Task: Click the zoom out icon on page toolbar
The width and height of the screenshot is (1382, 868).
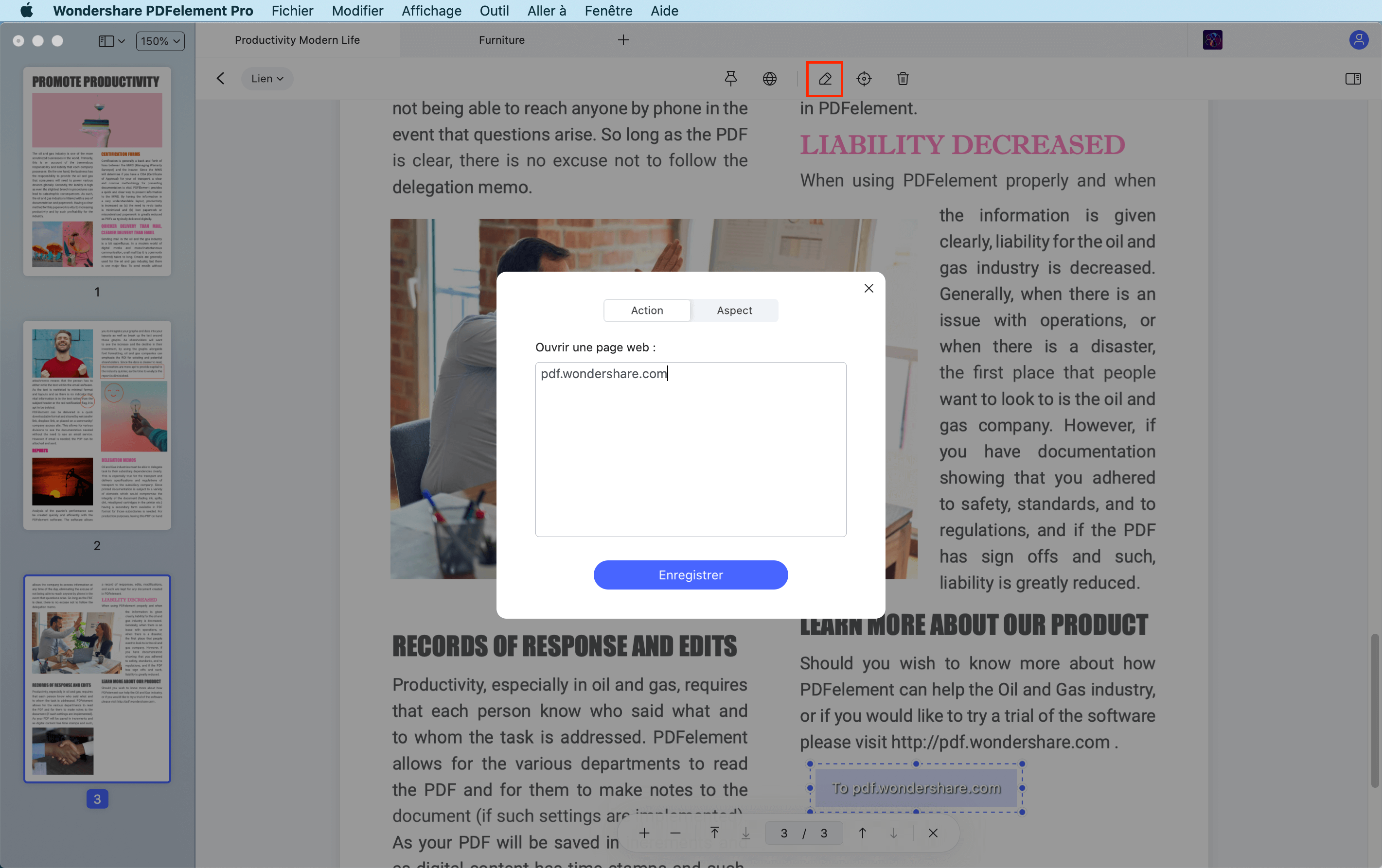Action: pyautogui.click(x=674, y=833)
